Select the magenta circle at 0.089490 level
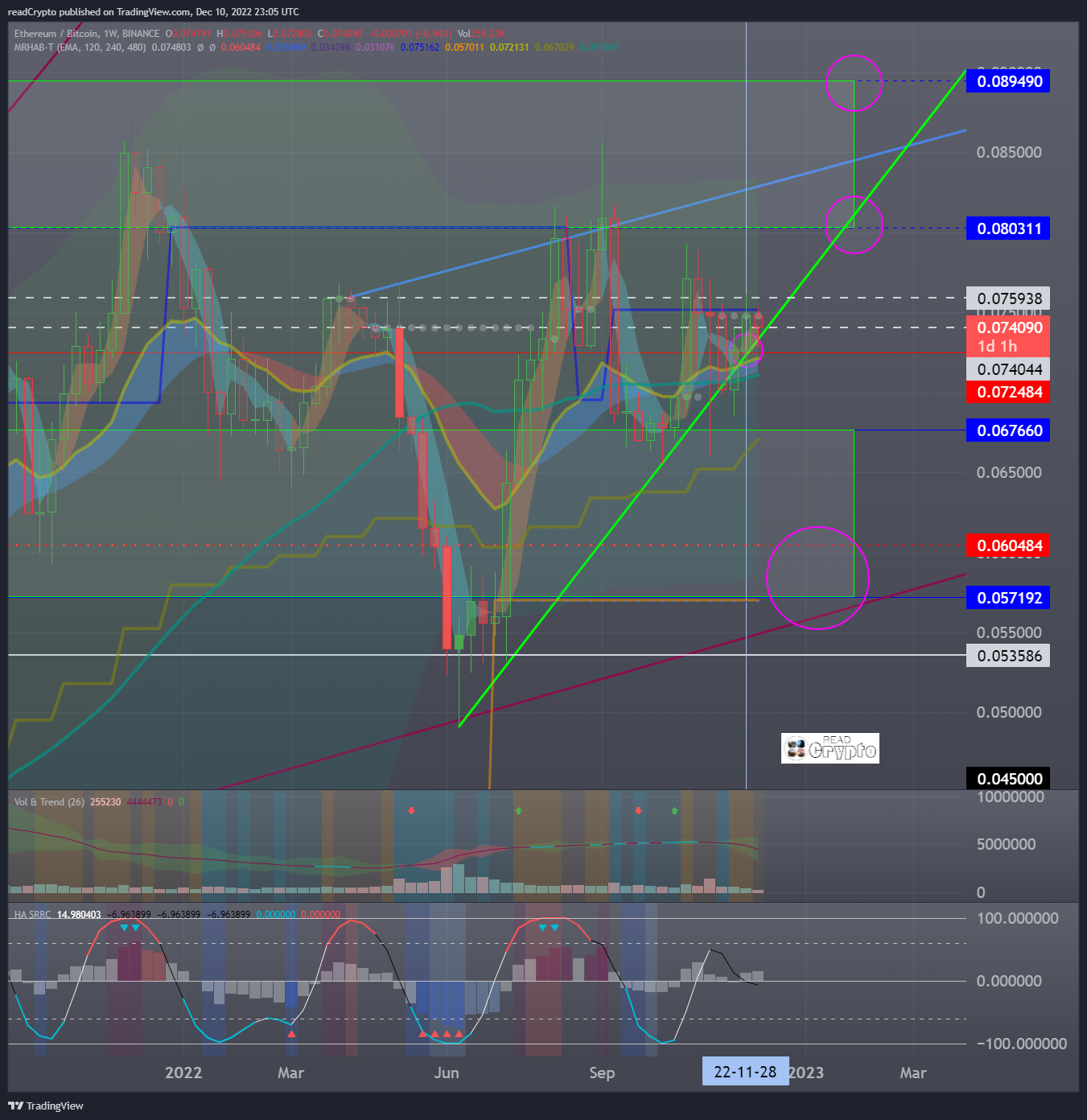Viewport: 1087px width, 1120px height. (x=854, y=83)
